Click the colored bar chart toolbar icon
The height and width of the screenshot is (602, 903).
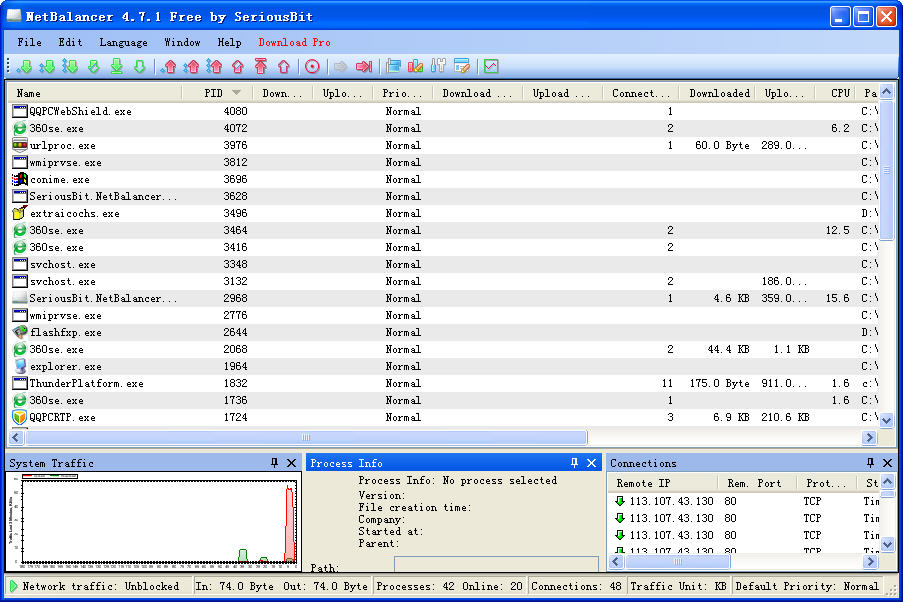coord(415,67)
